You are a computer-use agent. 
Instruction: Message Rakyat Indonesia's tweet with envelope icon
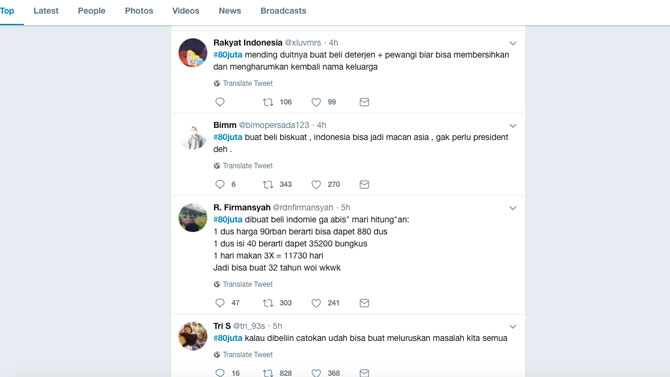point(364,102)
